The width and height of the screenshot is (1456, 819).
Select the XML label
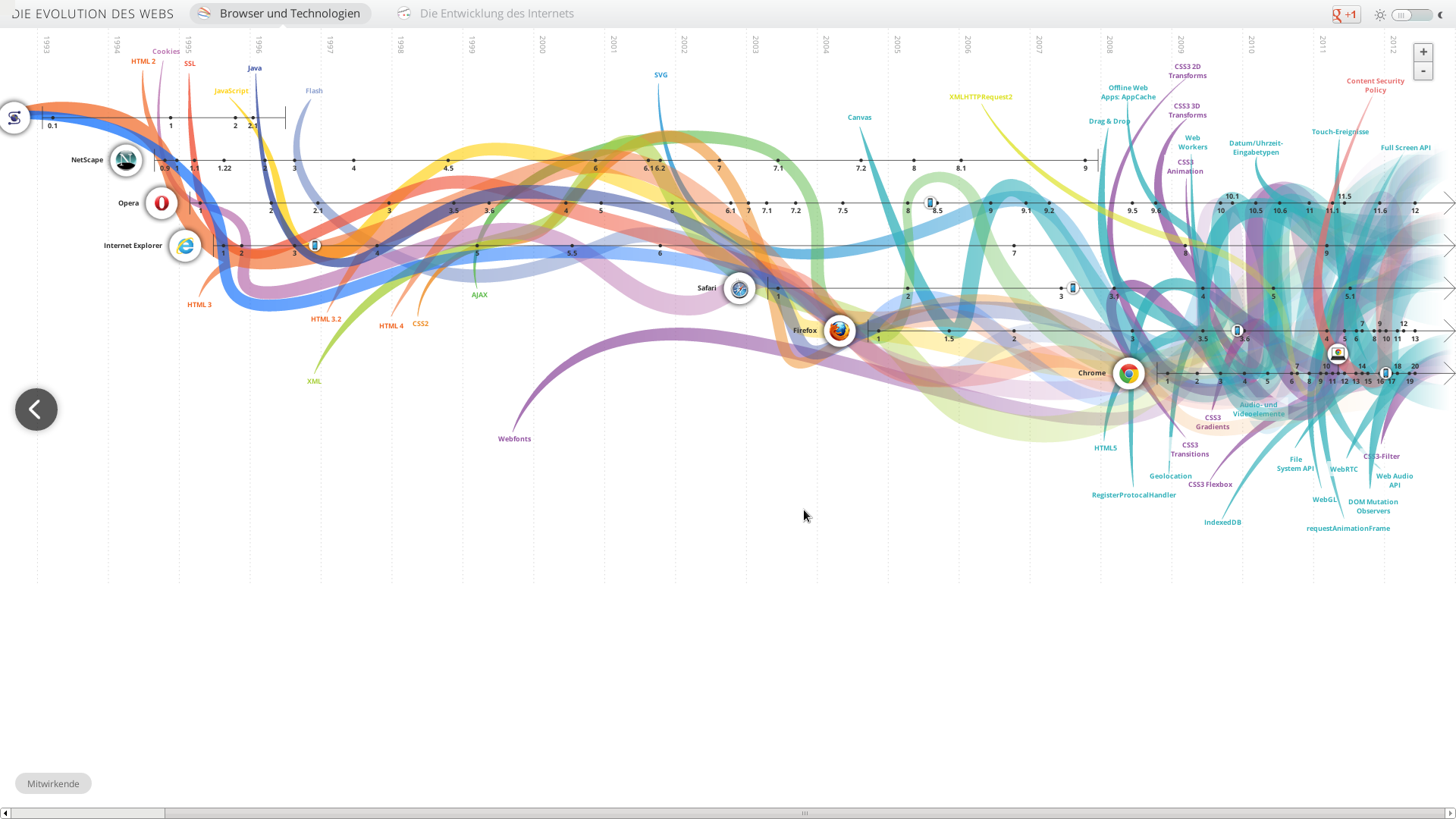(314, 381)
